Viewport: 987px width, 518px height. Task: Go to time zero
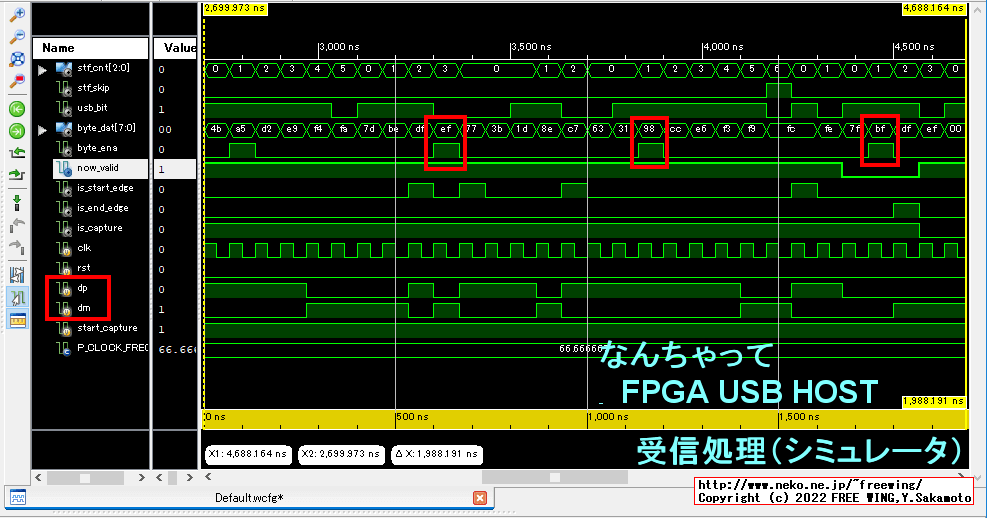(17, 109)
